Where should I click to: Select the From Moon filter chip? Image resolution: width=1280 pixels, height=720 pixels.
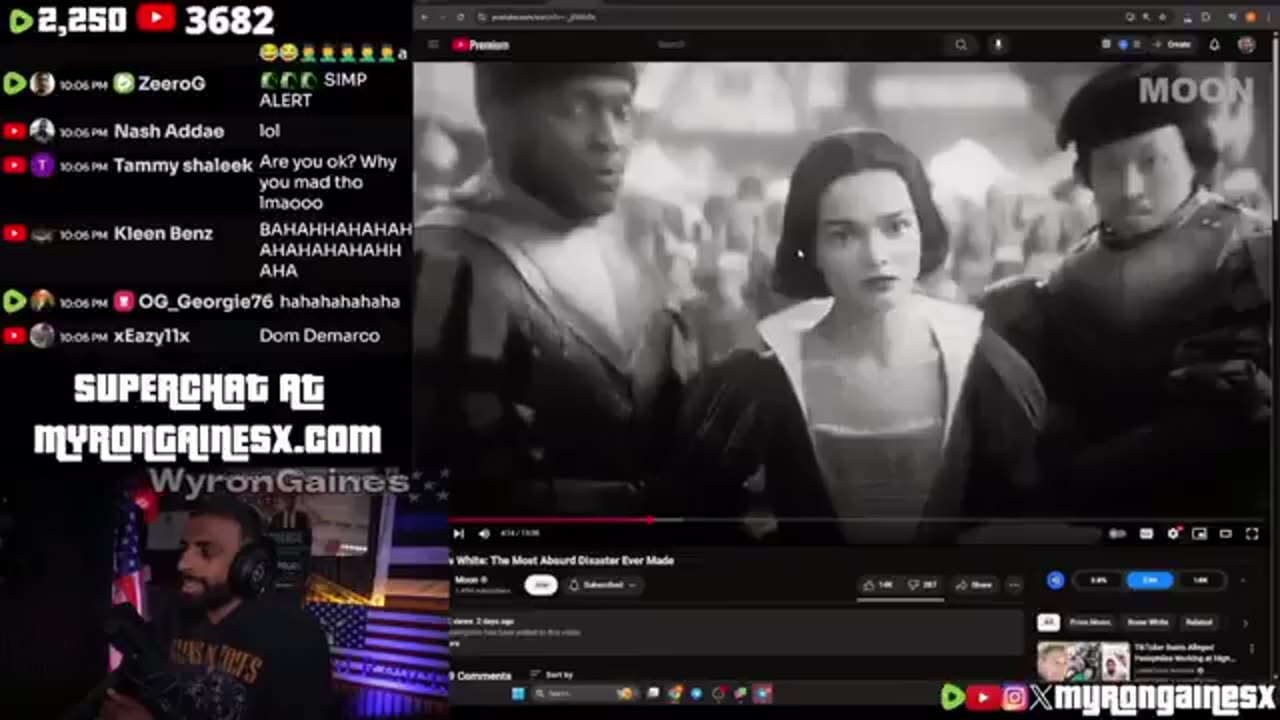[x=1090, y=622]
